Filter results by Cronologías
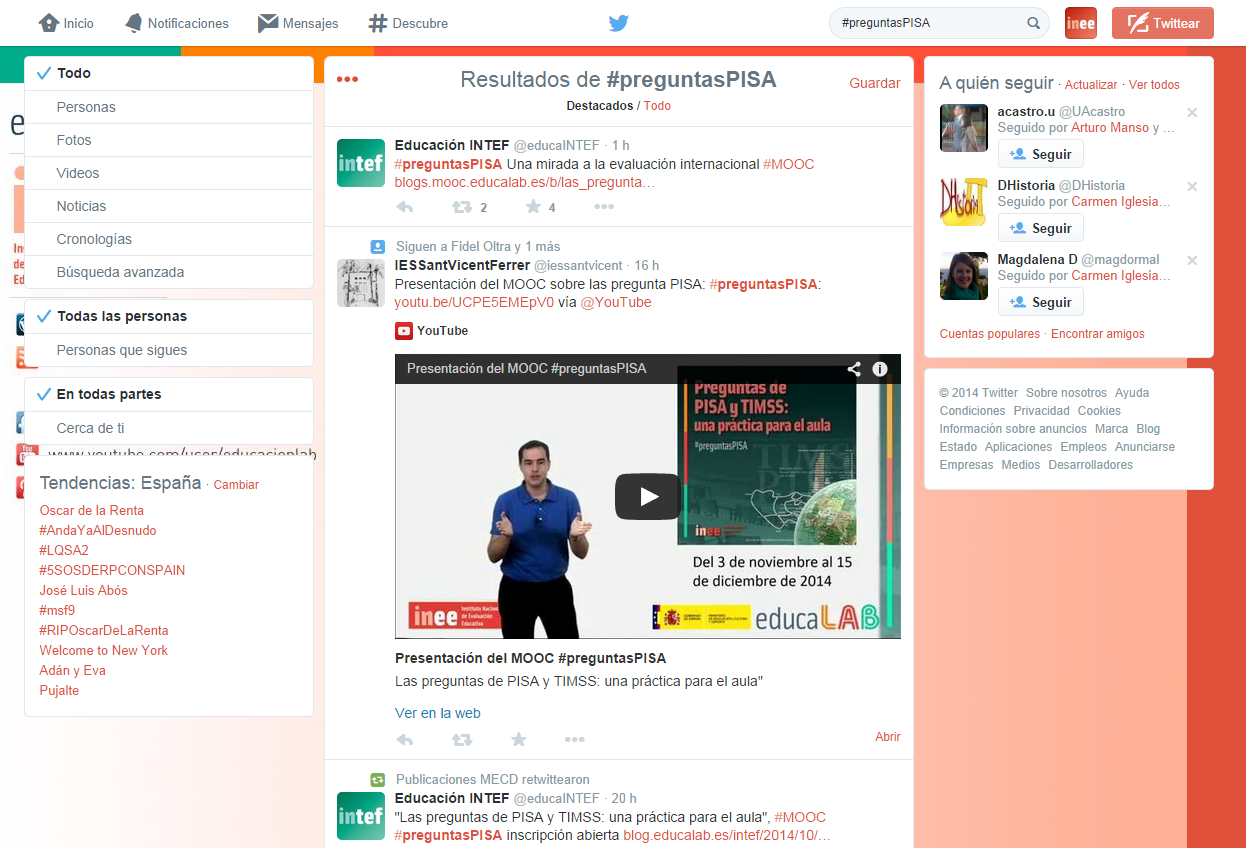This screenshot has height=848, width=1246. point(169,239)
